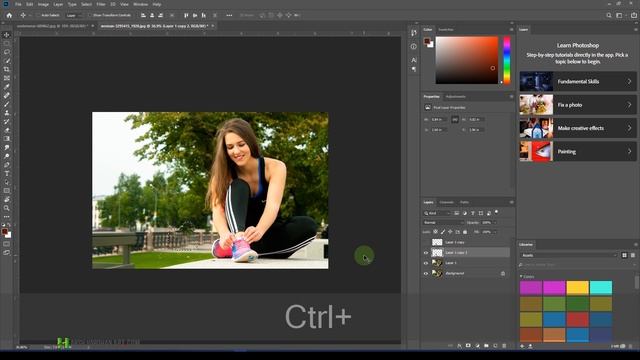This screenshot has height=360, width=640.
Task: Toggle lock transparent pixels icon
Action: 436,232
